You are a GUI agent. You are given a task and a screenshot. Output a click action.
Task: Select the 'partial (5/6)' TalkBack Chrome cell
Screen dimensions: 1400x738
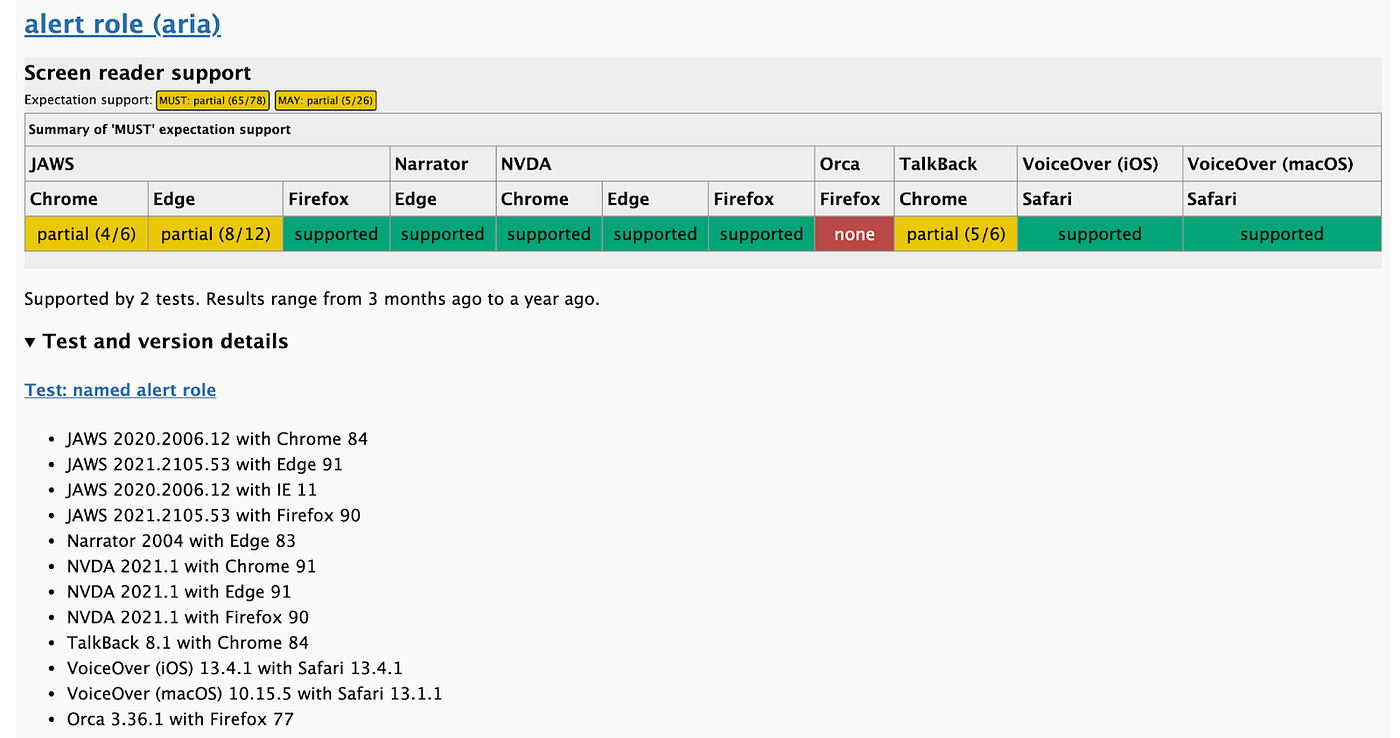tap(955, 234)
